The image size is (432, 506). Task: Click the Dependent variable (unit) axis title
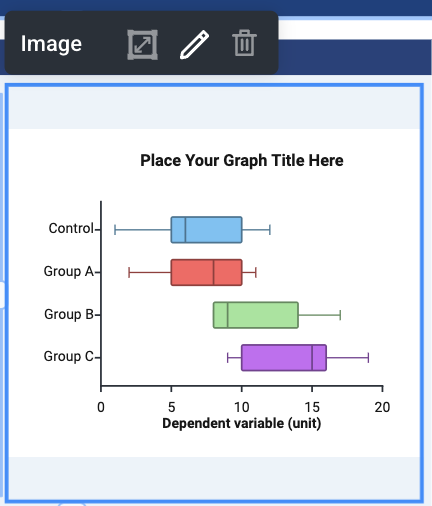[242, 424]
